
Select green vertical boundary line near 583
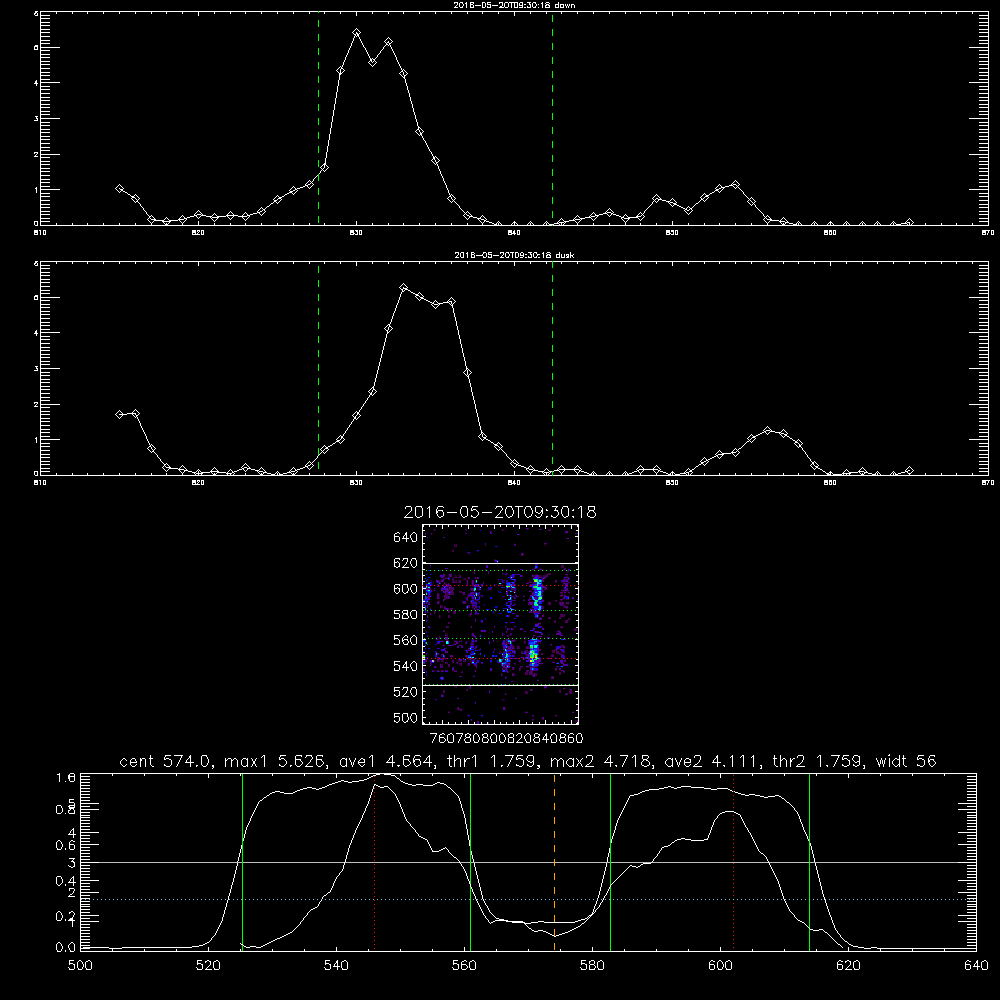click(610, 862)
